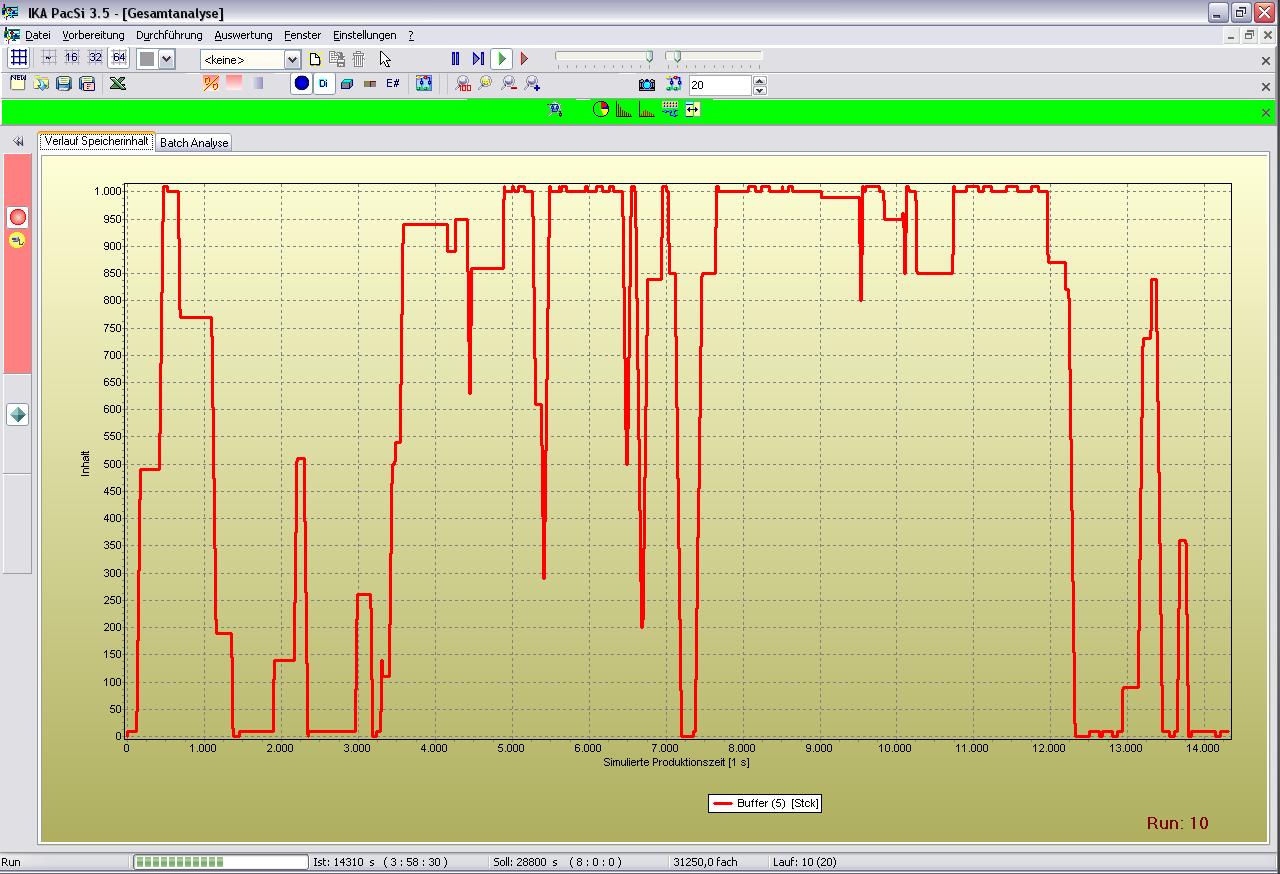1280x874 pixels.
Task: Select the 16 grid size icon
Action: 71,58
